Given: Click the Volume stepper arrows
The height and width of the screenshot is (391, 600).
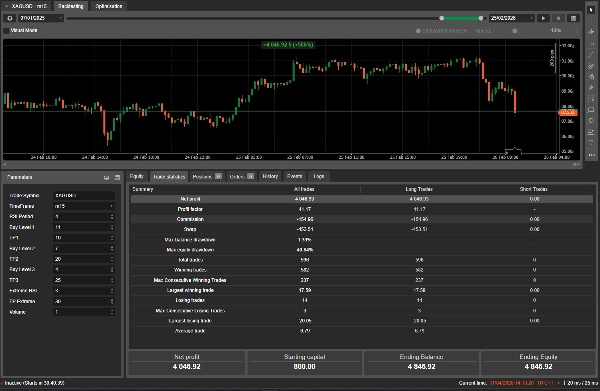Looking at the screenshot, I should point(112,312).
